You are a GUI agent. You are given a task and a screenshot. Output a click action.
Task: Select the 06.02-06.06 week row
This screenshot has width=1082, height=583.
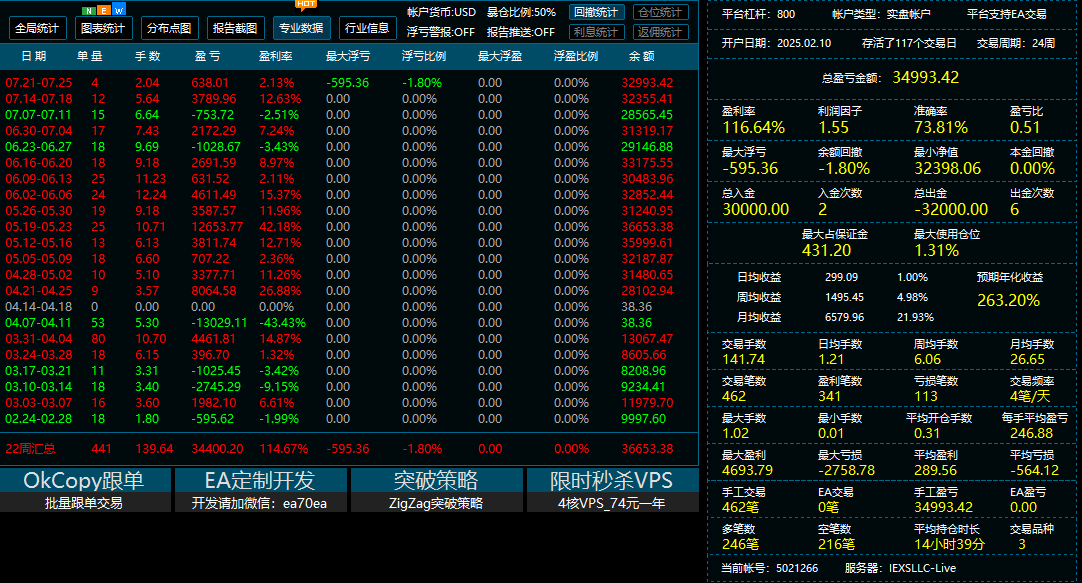(x=348, y=195)
